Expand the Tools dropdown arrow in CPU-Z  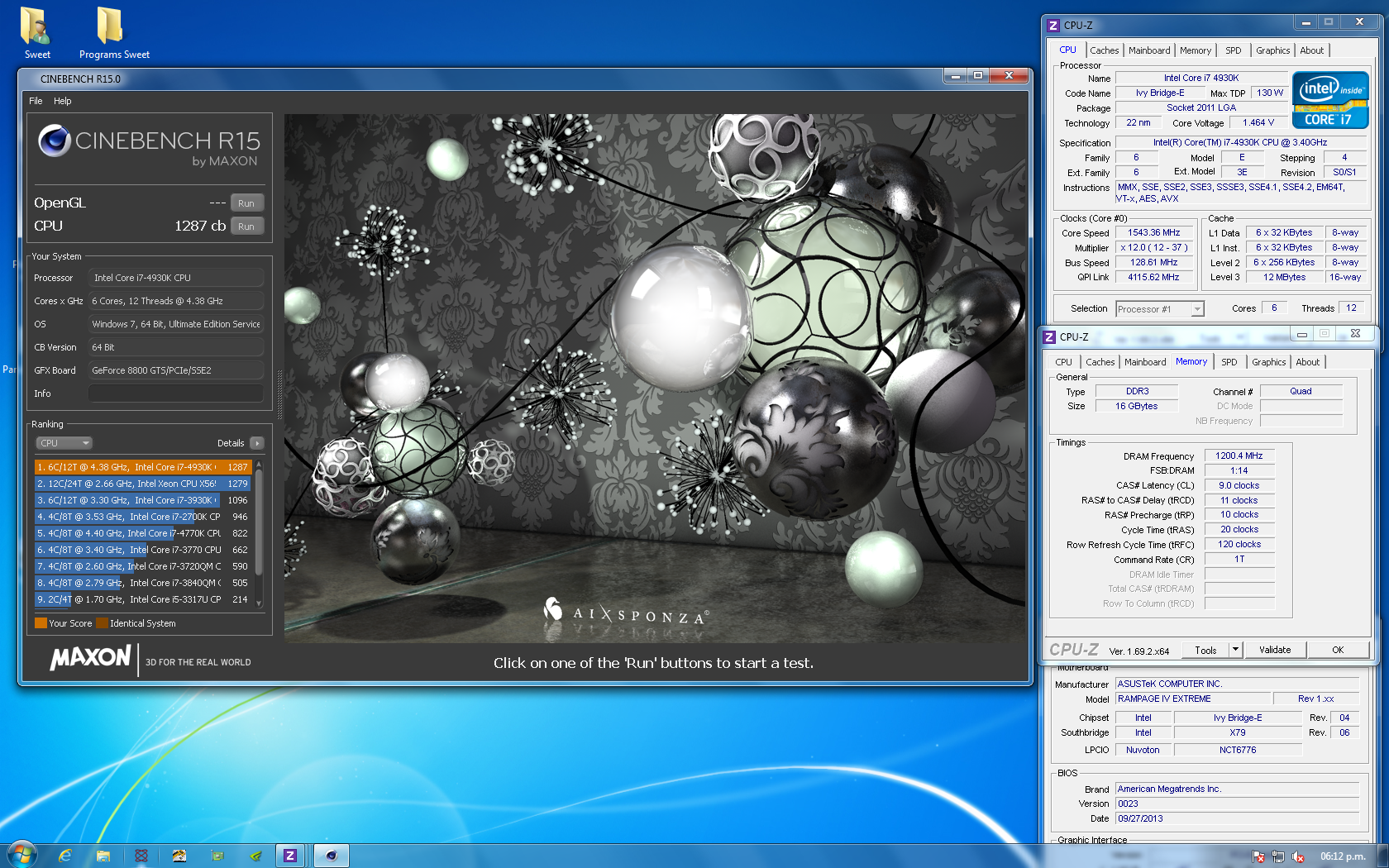1235,650
